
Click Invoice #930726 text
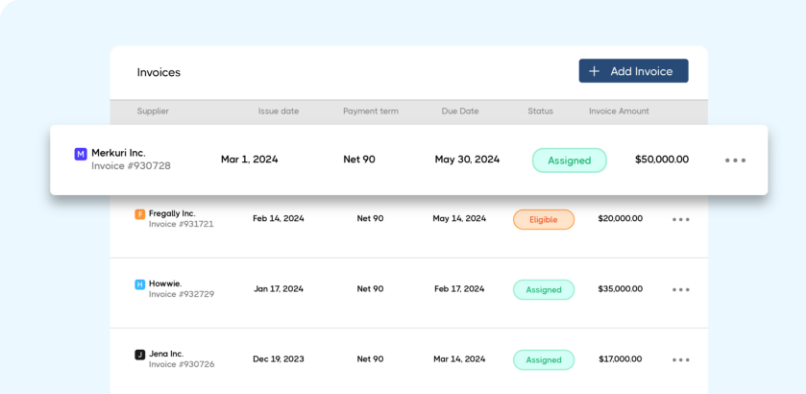click(182, 365)
